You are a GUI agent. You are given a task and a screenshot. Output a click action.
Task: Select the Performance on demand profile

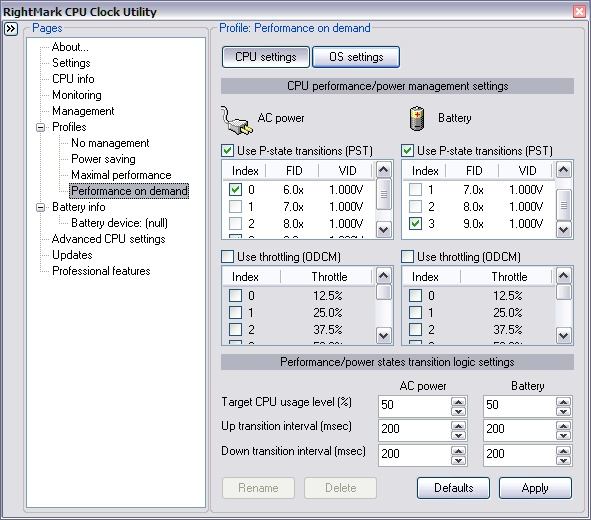tap(129, 191)
